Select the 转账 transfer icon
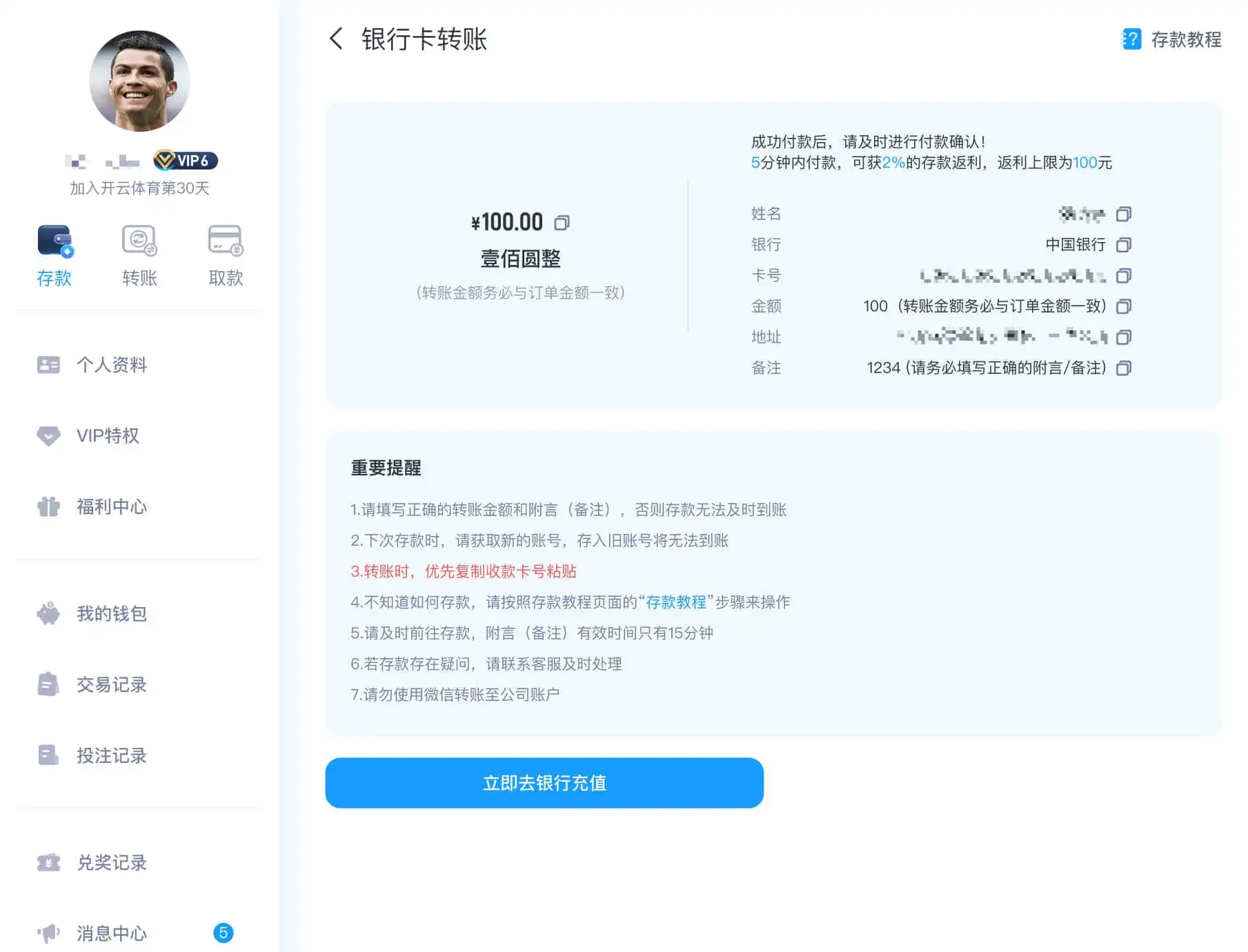This screenshot has width=1248, height=952. click(139, 241)
